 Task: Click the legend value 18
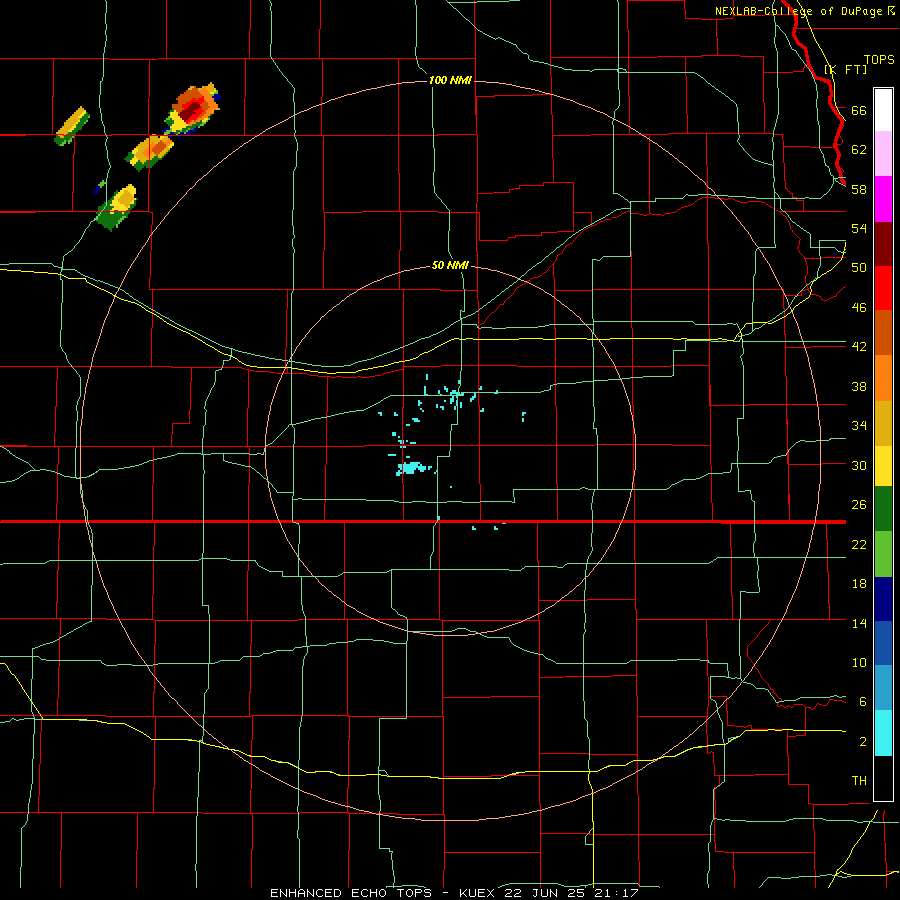click(x=859, y=584)
